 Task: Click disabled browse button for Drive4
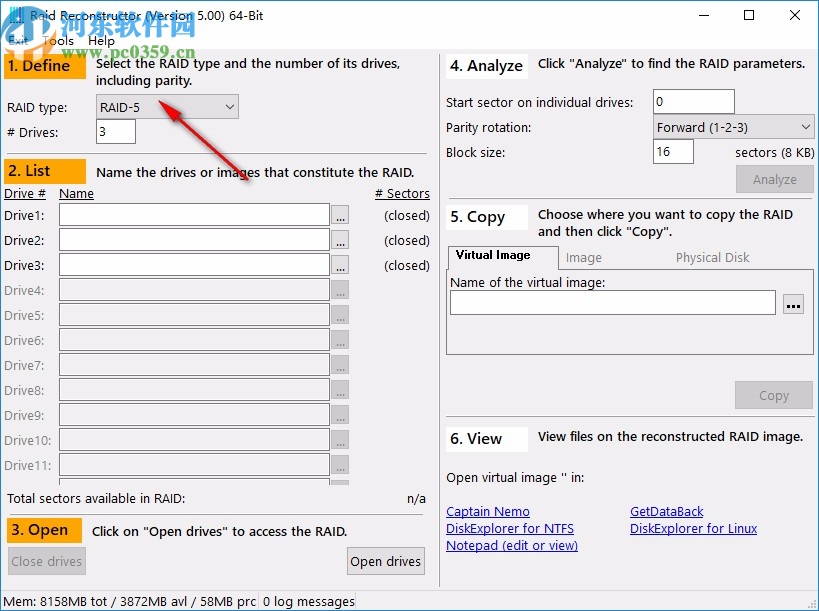coord(340,290)
